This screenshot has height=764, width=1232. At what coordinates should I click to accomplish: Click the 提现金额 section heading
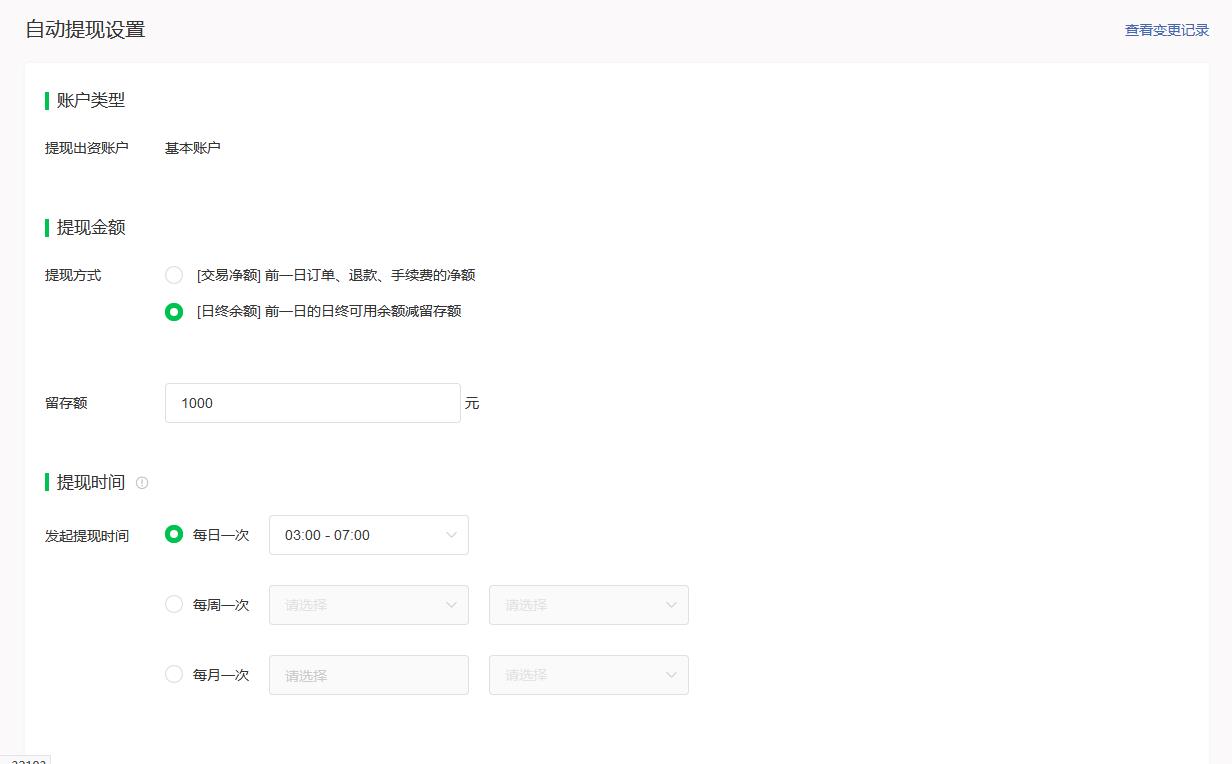coord(91,227)
